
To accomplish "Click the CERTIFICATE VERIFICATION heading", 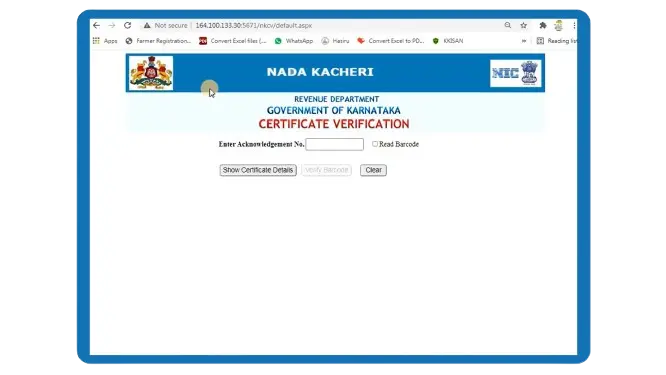I will pyautogui.click(x=334, y=124).
